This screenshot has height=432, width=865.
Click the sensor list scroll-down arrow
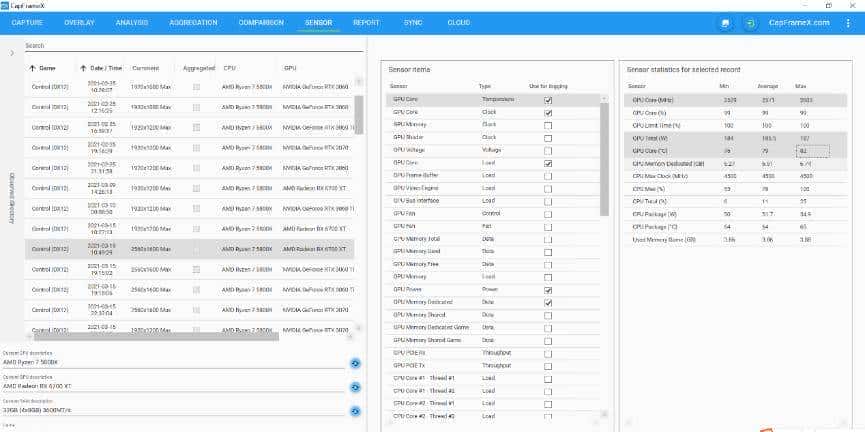(605, 413)
